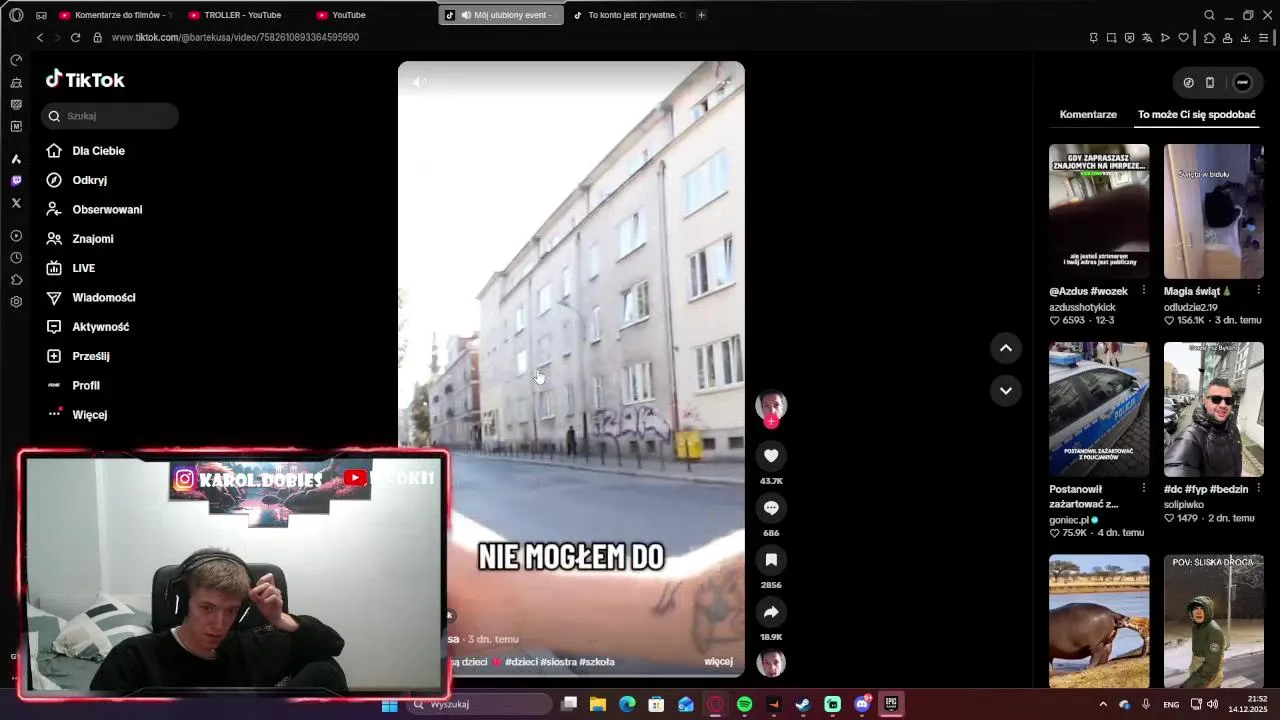Open browser translate icon

point(1147,38)
